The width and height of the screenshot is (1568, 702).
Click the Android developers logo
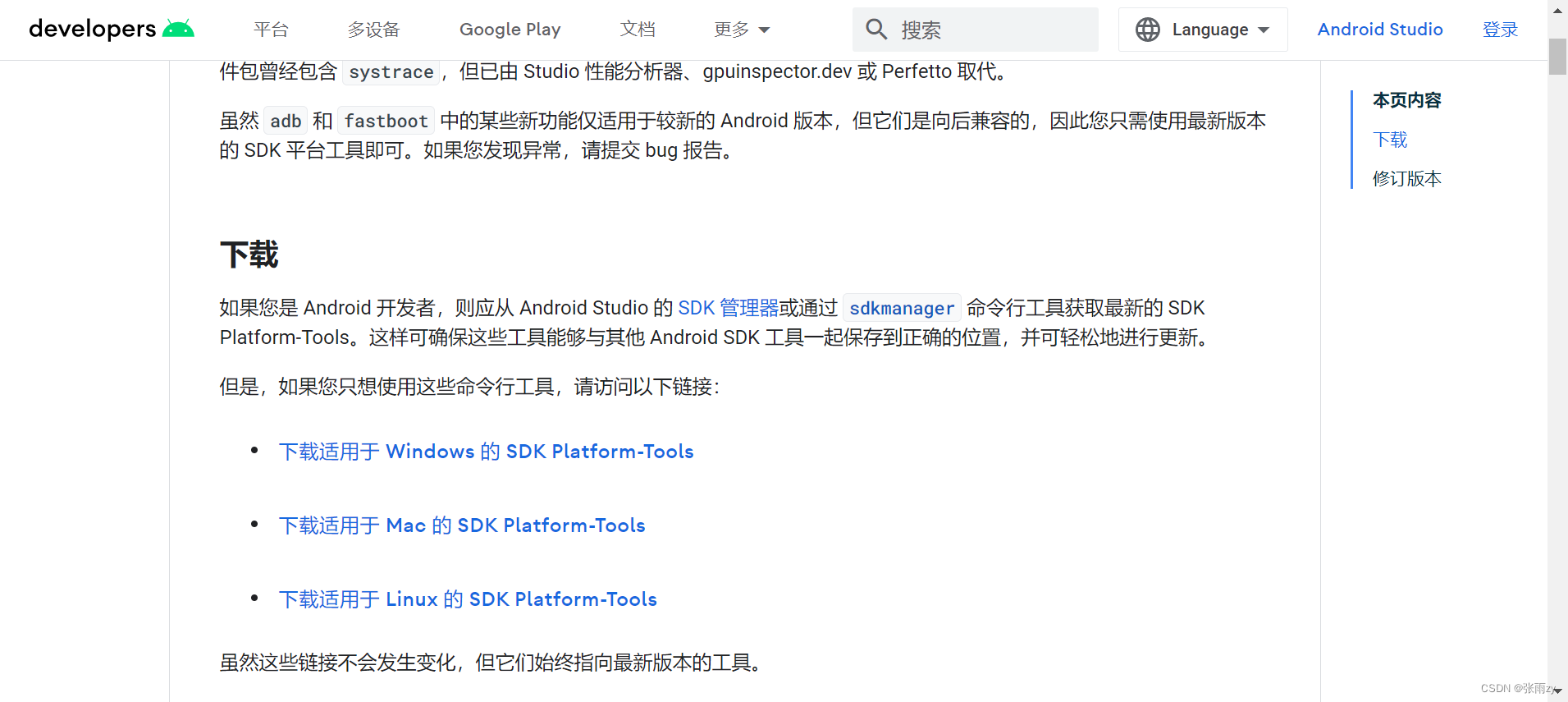tap(112, 29)
